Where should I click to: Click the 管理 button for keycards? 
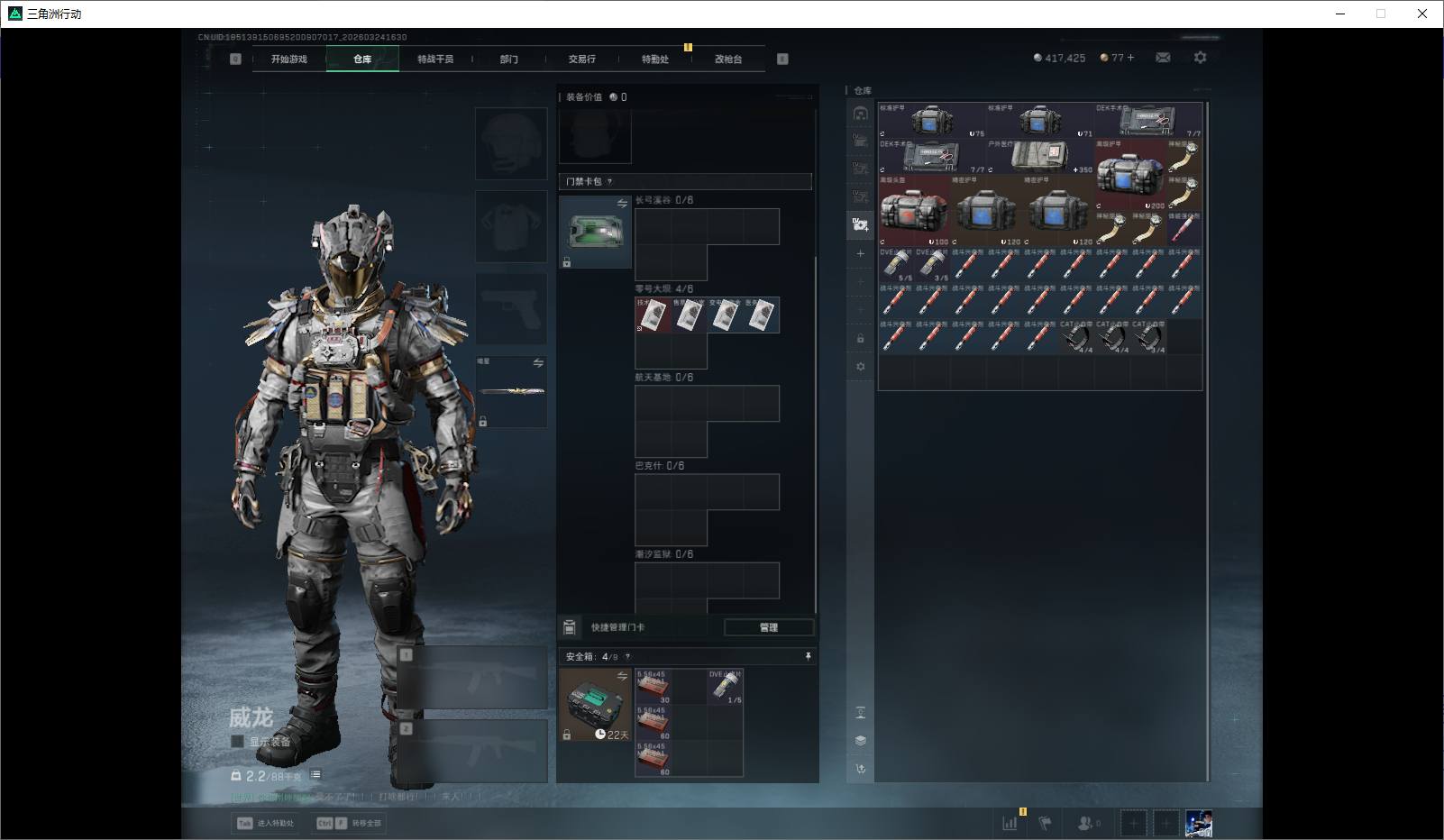768,627
